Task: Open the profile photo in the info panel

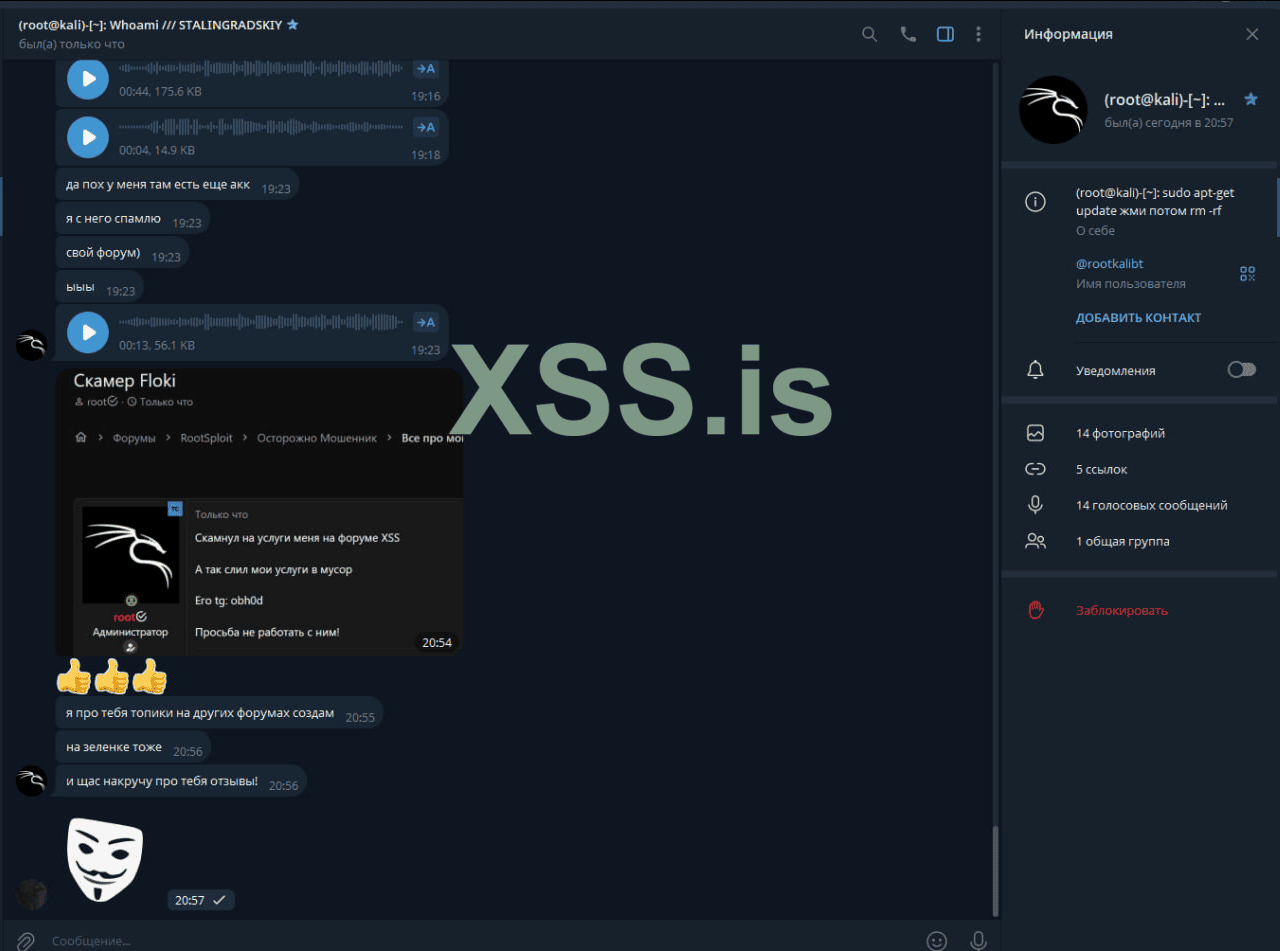Action: coord(1053,110)
